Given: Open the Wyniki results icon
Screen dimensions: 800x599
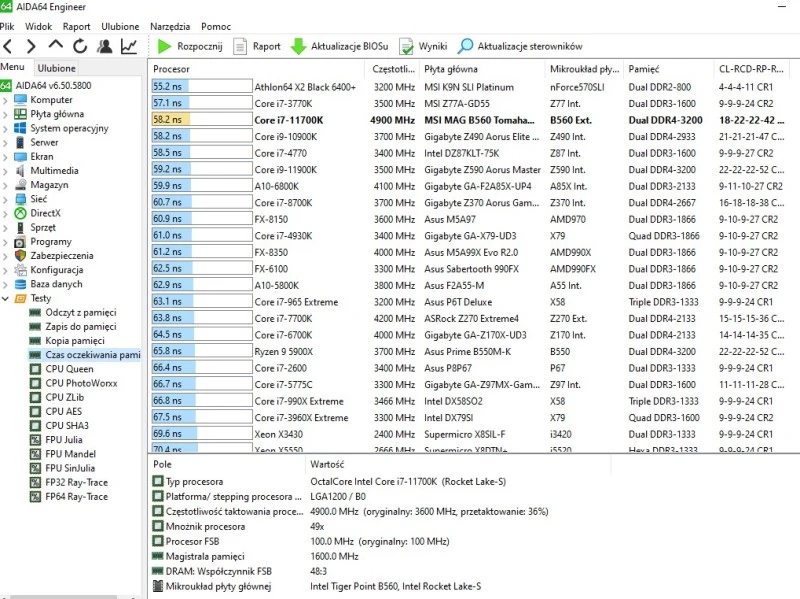Looking at the screenshot, I should [x=407, y=46].
